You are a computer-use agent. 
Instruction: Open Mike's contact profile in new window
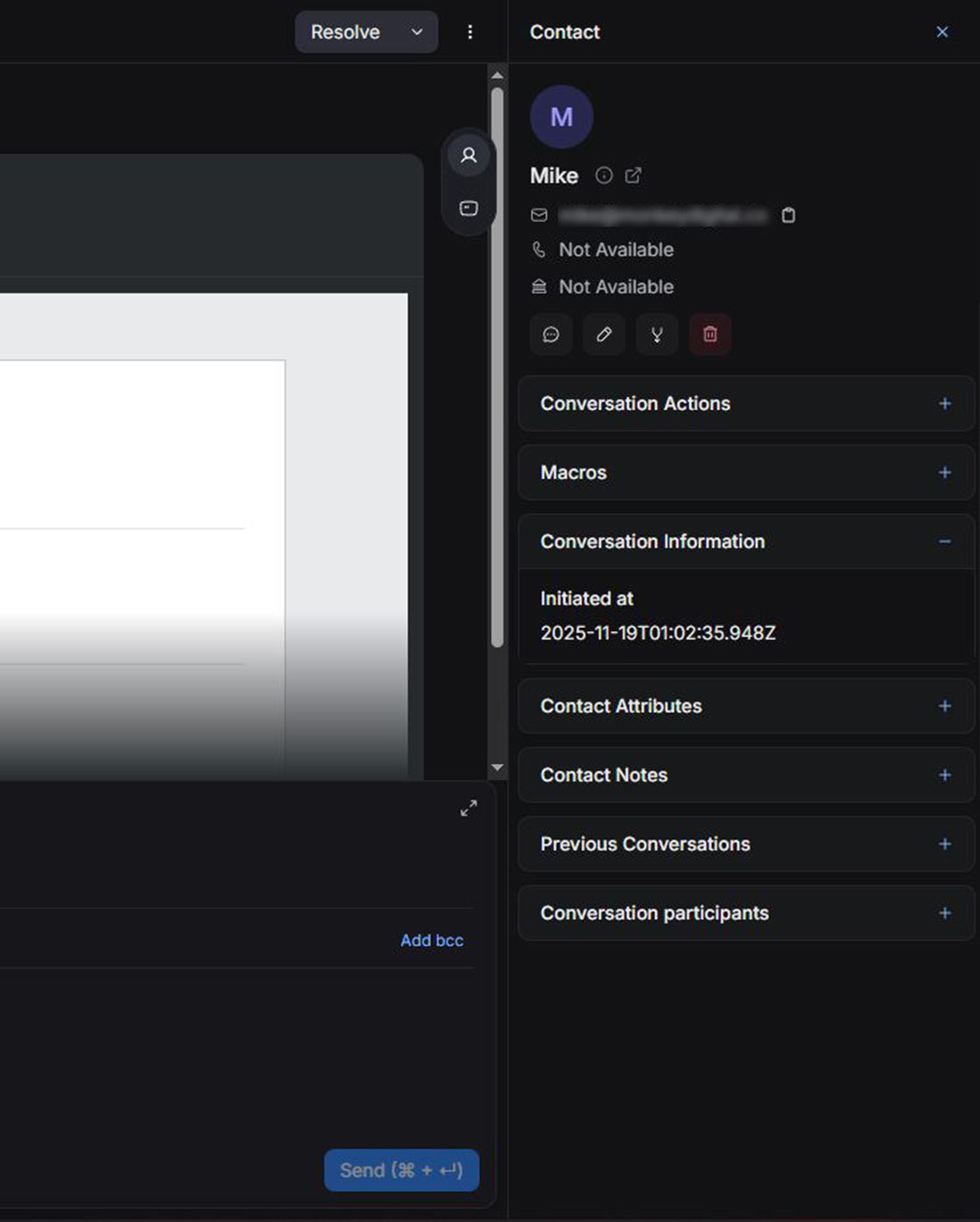[633, 175]
